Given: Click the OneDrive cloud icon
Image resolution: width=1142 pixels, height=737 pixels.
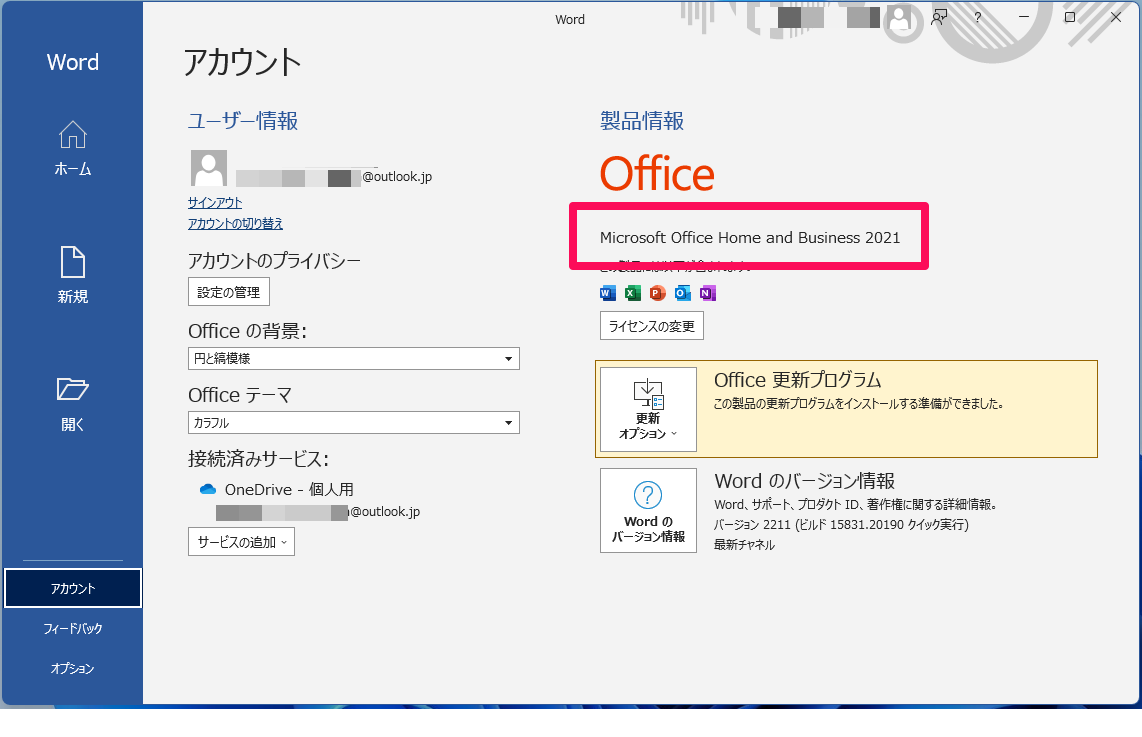Looking at the screenshot, I should [208, 489].
